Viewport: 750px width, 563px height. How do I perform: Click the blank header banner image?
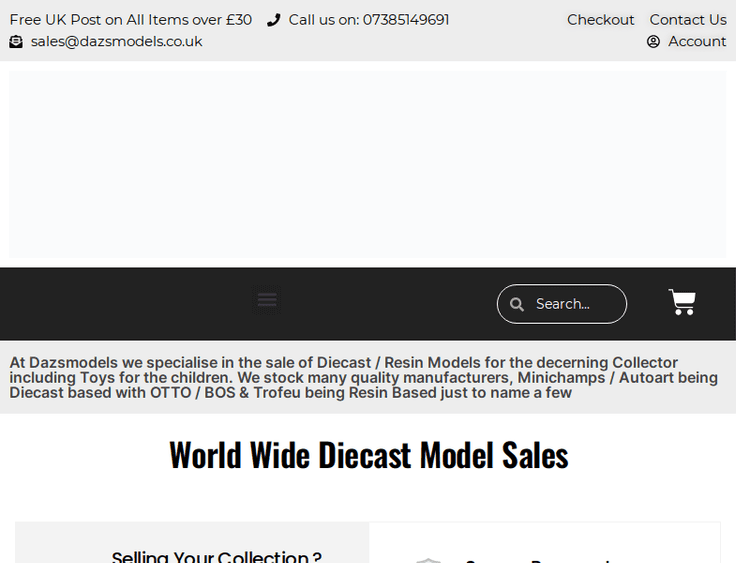tap(368, 164)
